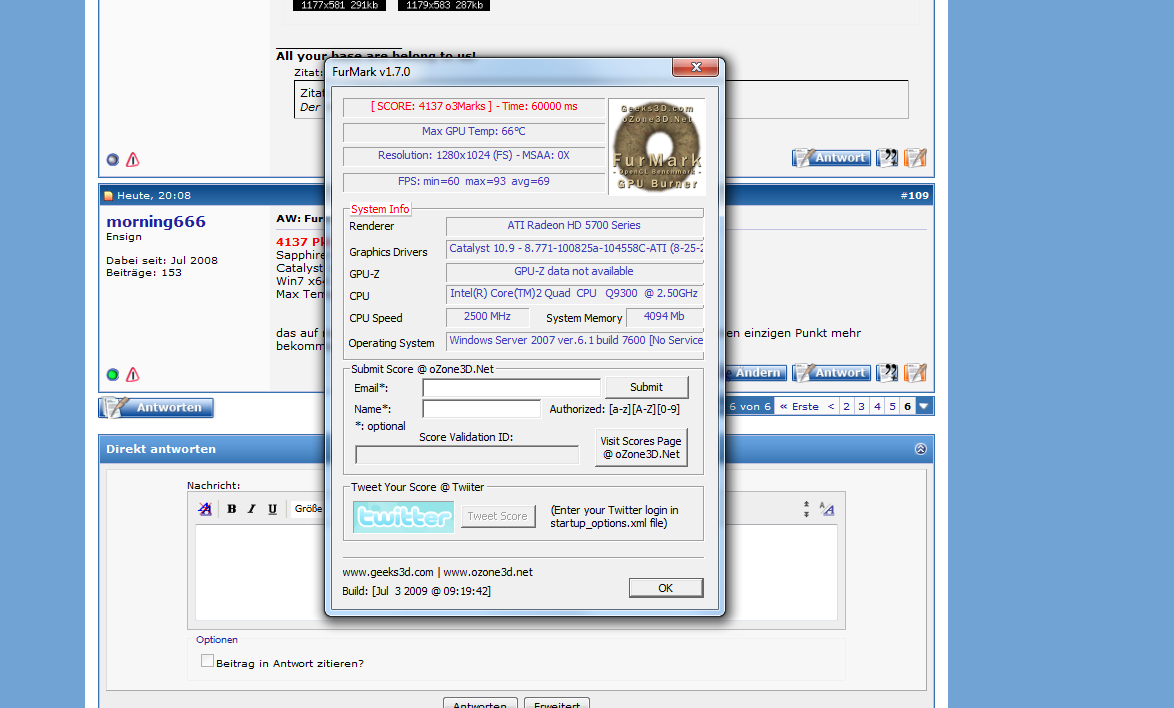Screen dimensions: 1174x708
Task: Click the editor resize arrows icon
Action: [x=806, y=509]
